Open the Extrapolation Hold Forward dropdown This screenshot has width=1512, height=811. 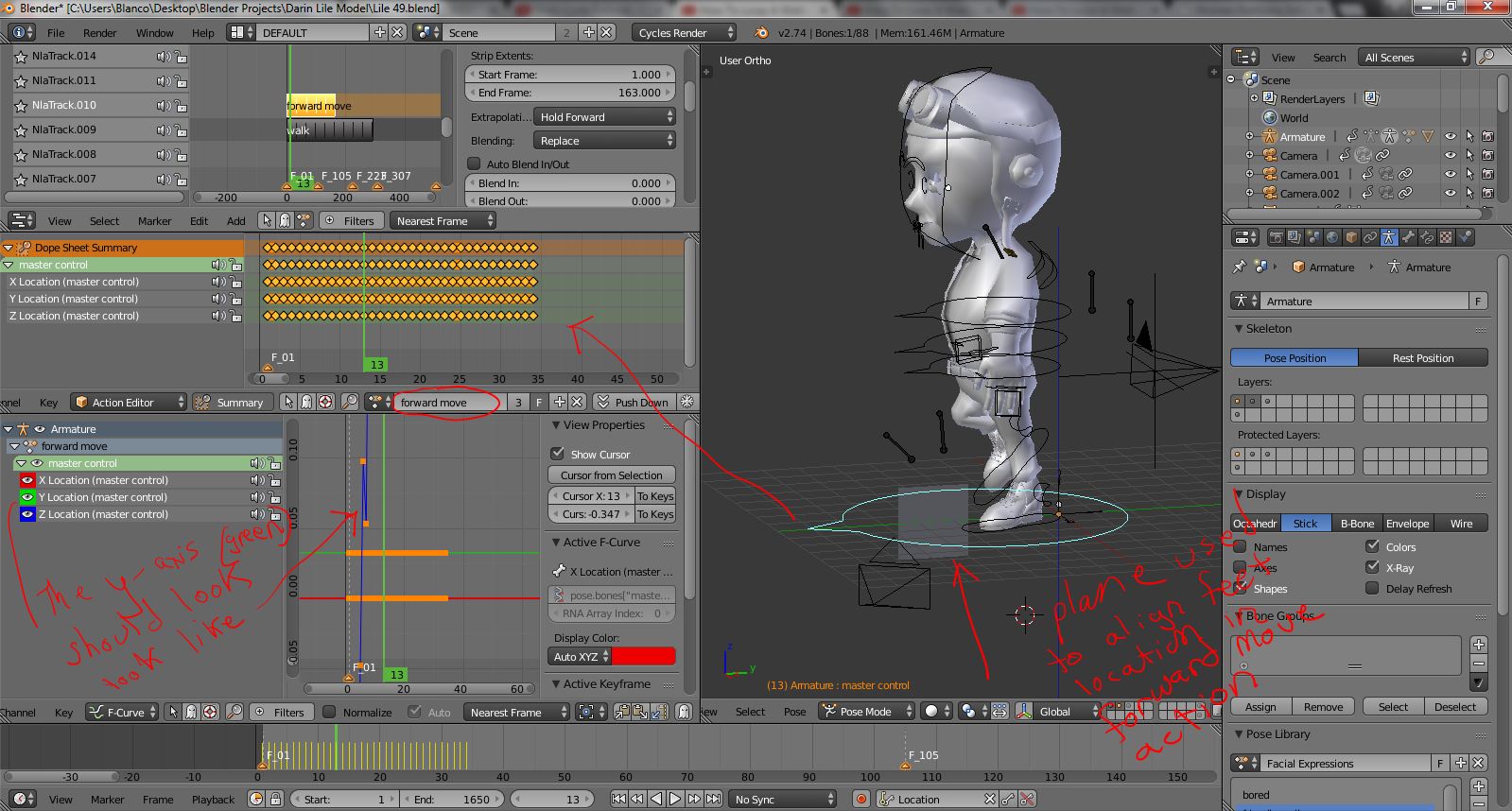click(x=605, y=117)
